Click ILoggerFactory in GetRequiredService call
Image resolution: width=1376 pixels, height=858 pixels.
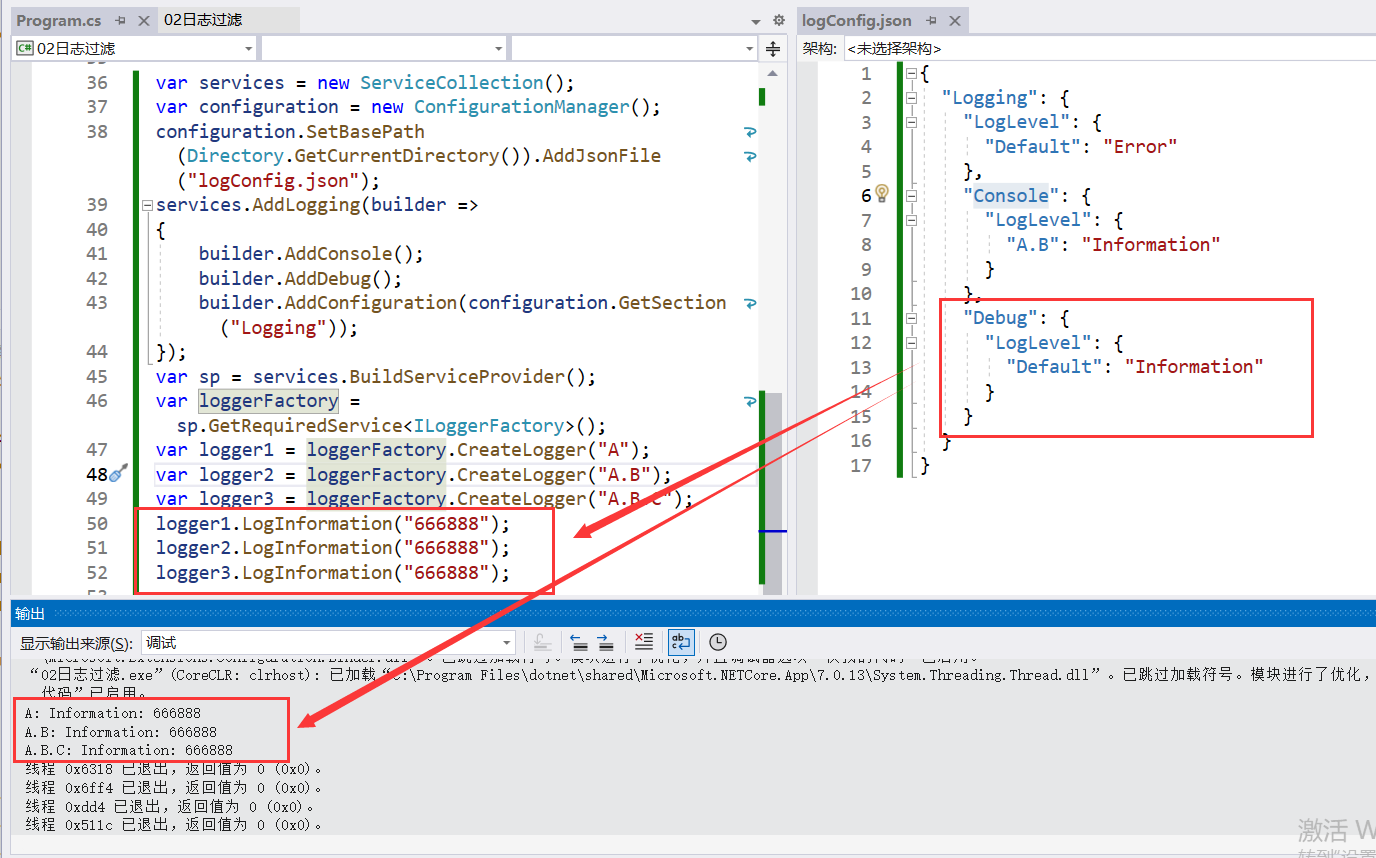[x=490, y=426]
